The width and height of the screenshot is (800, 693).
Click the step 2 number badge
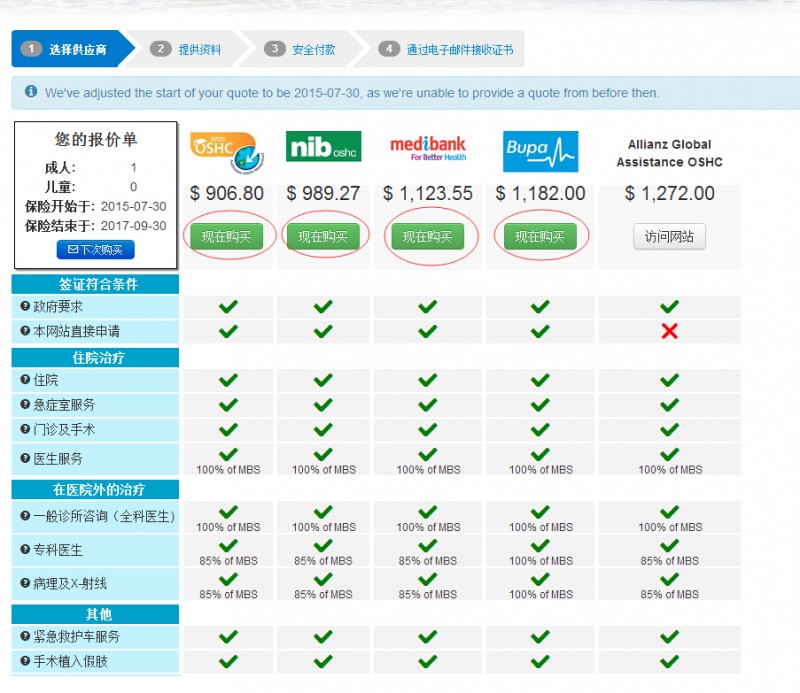[161, 49]
